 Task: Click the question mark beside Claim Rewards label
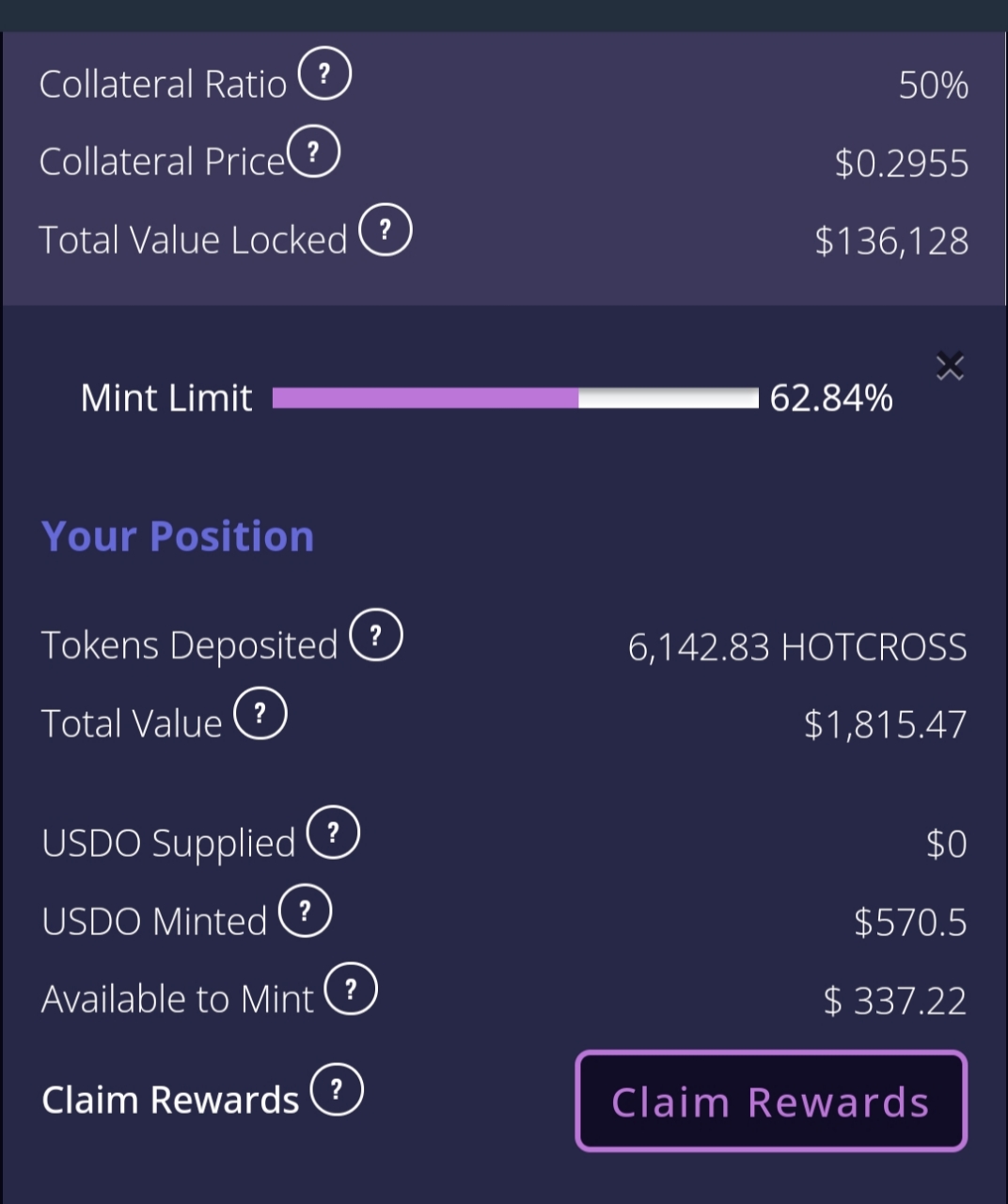(x=337, y=1089)
